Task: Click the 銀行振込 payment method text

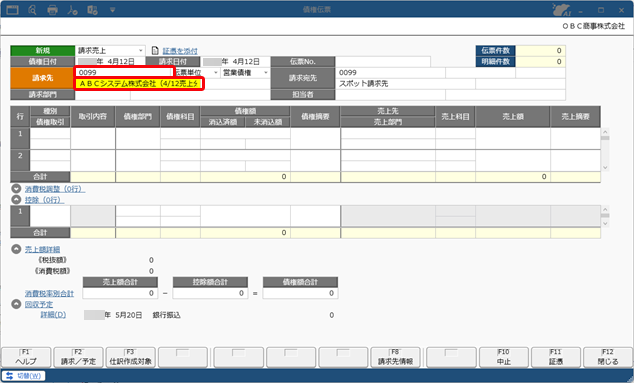Action: (x=167, y=315)
